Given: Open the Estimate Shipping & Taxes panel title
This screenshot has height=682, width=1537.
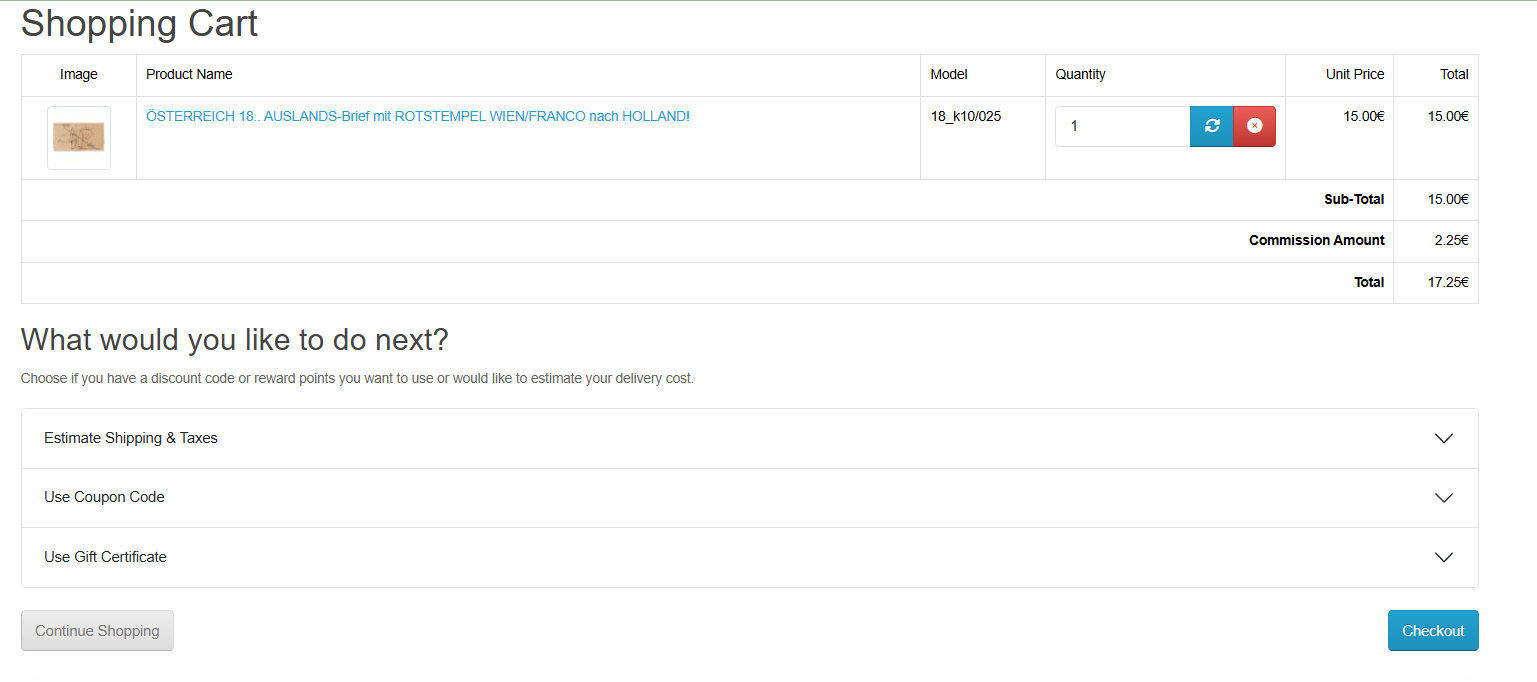Looking at the screenshot, I should click(x=131, y=438).
